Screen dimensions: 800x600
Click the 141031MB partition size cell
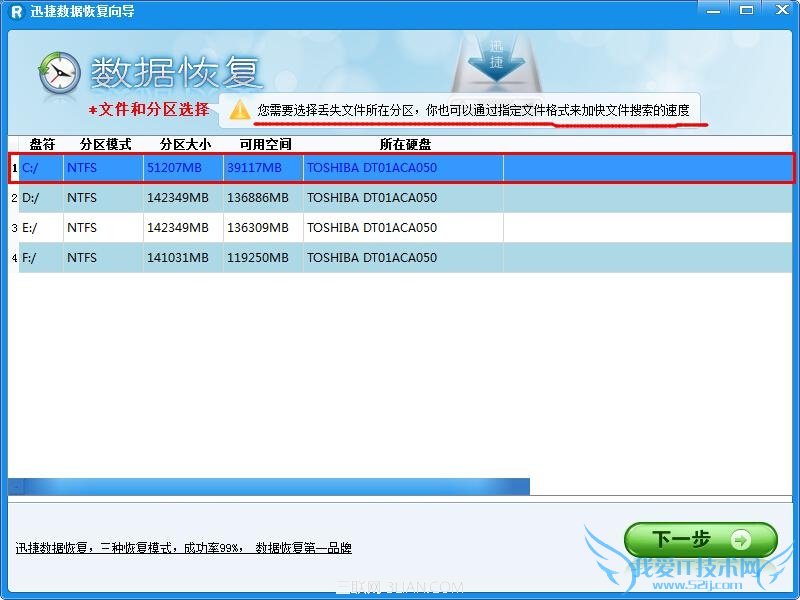(x=183, y=258)
